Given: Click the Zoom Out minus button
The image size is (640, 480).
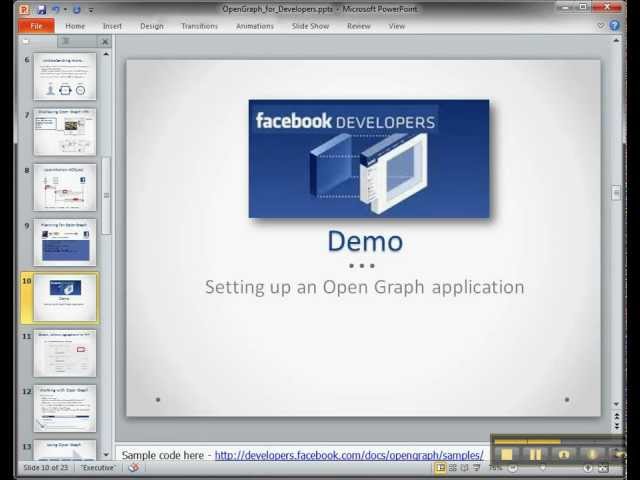Looking at the screenshot, I should tap(513, 468).
